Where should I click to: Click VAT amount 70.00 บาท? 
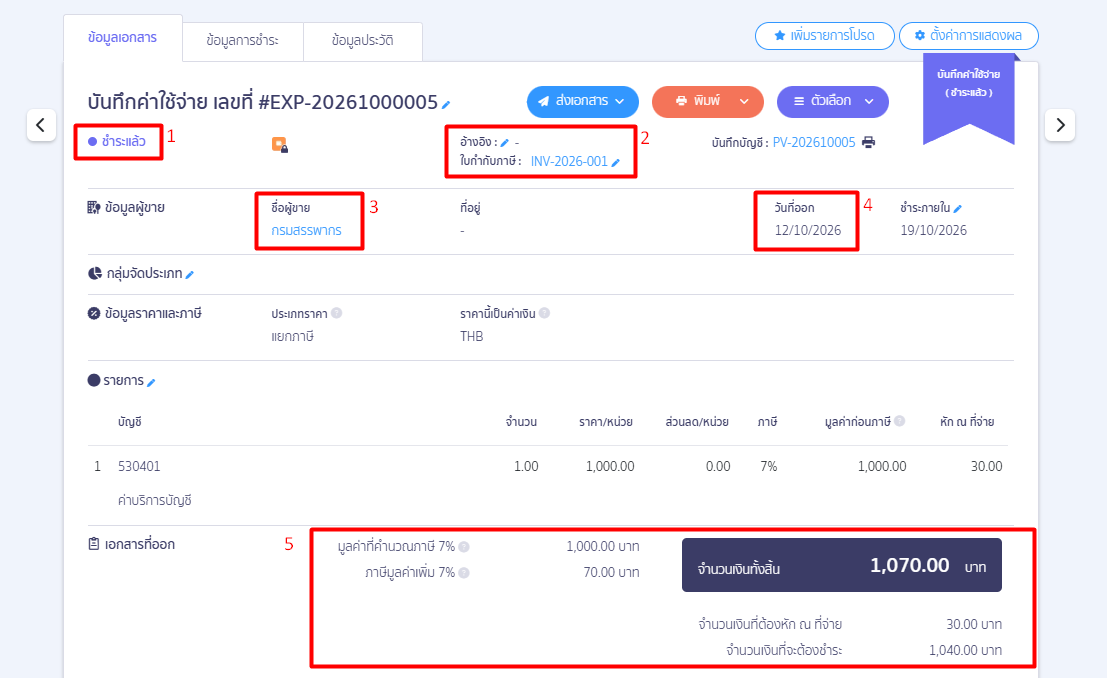(611, 572)
